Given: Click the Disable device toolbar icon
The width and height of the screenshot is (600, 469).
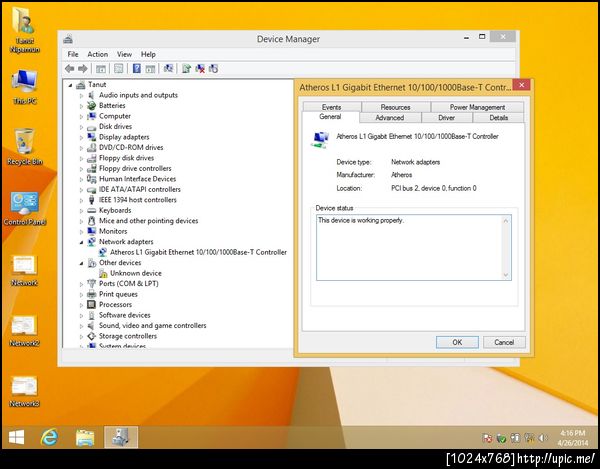Looking at the screenshot, I should [214, 69].
